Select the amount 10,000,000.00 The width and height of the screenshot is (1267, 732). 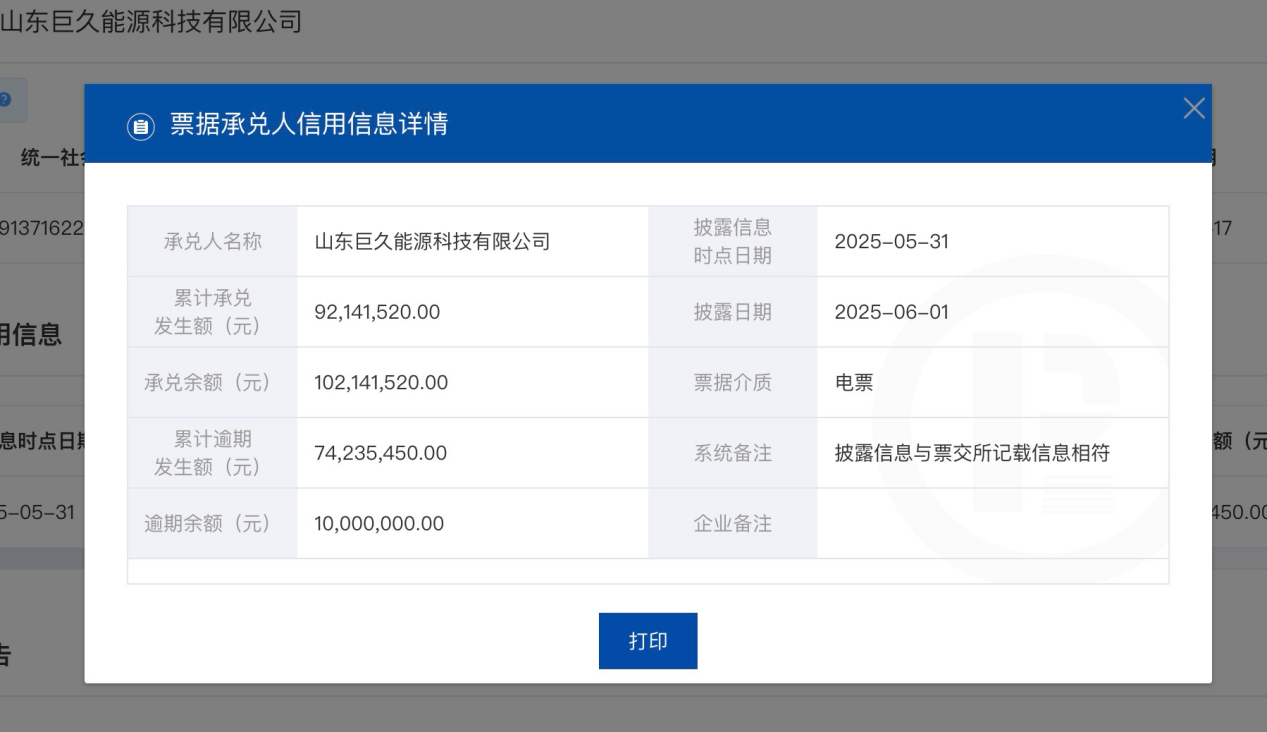click(x=379, y=523)
